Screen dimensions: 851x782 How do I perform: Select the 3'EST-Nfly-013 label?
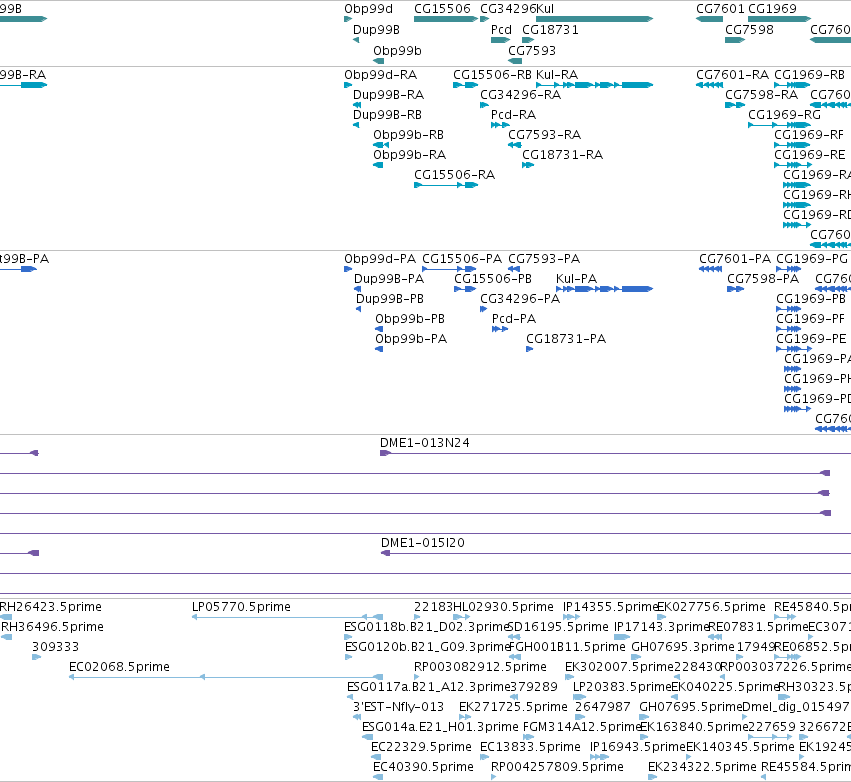[x=398, y=707]
